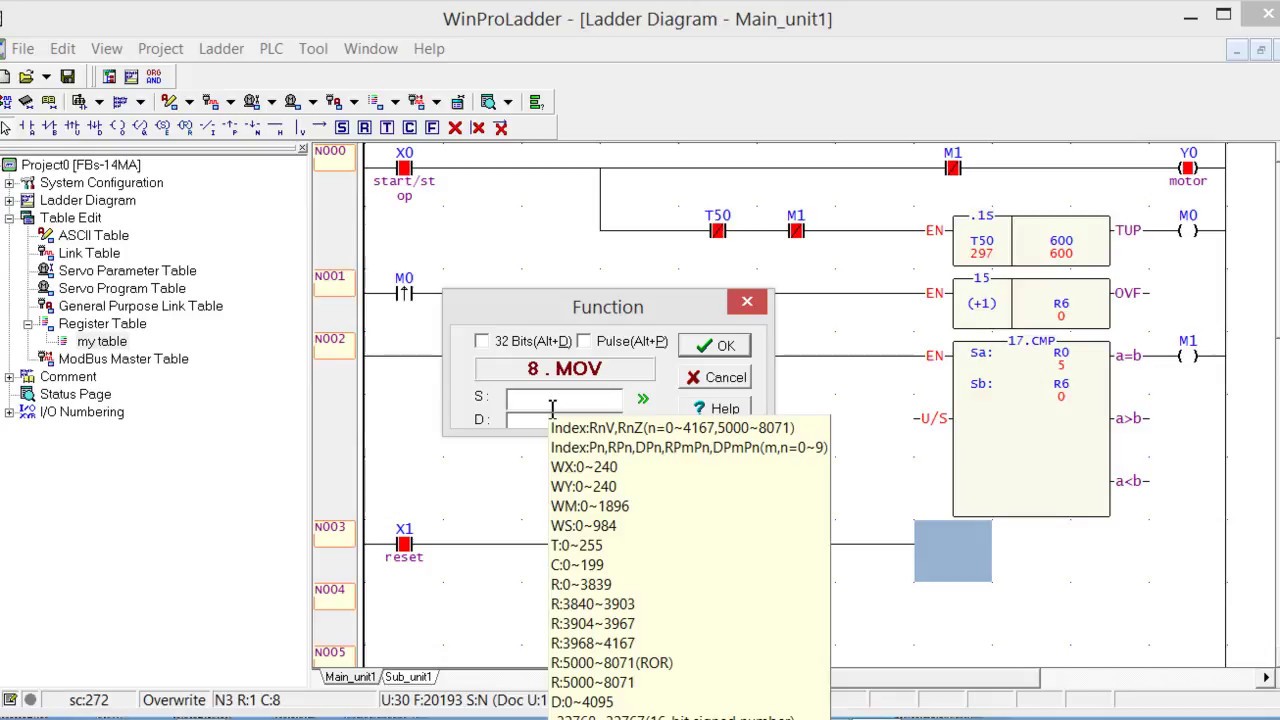Select General Purpose Link Table item
This screenshot has height=720, width=1280.
pos(140,306)
